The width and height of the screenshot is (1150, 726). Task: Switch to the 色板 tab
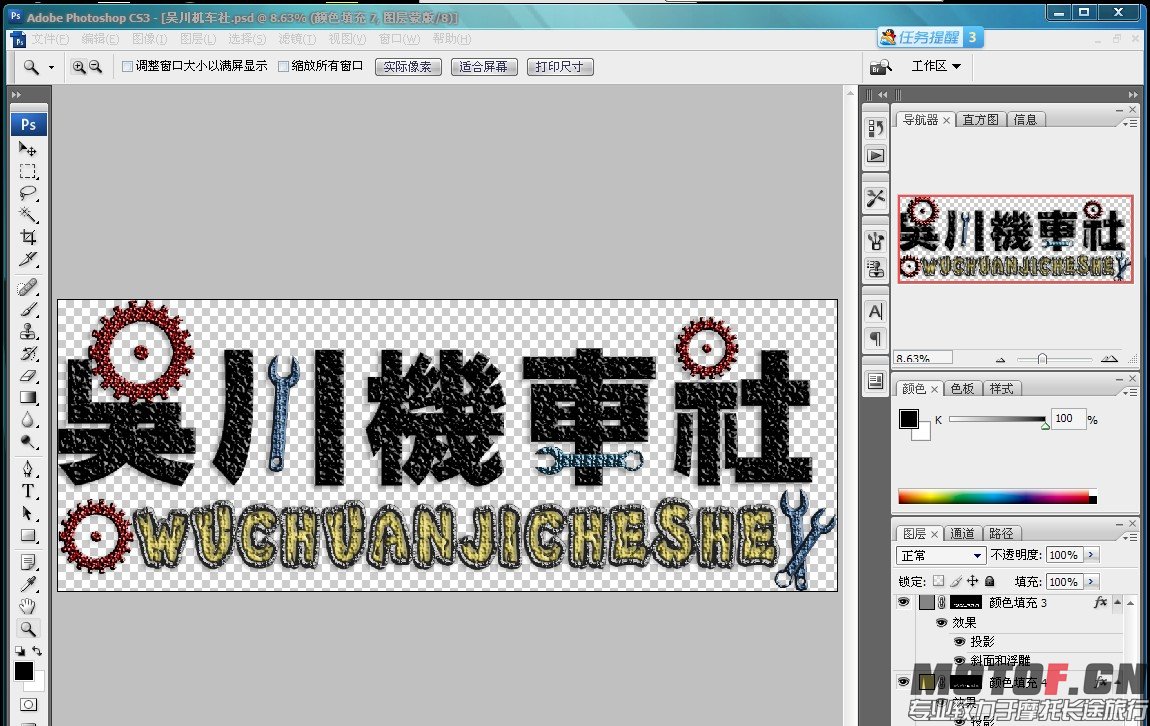tap(962, 389)
